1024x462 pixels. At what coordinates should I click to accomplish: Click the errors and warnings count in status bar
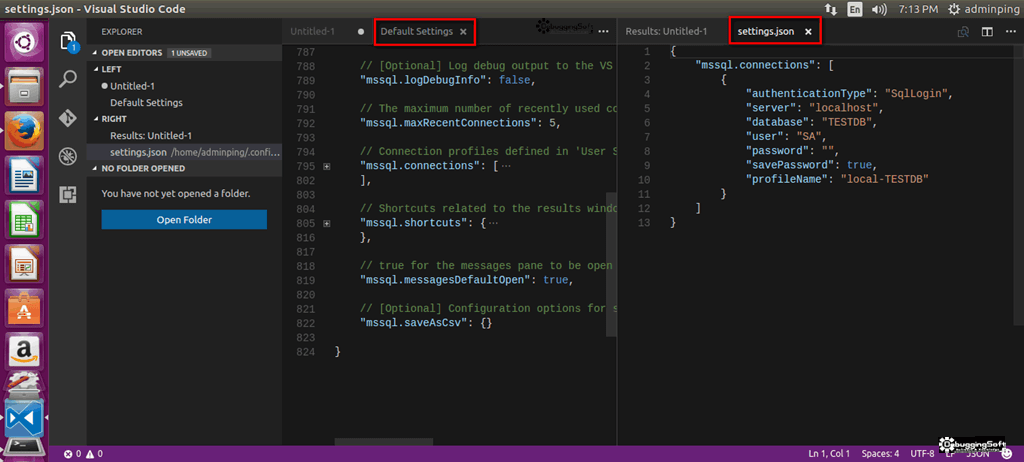(x=83, y=454)
